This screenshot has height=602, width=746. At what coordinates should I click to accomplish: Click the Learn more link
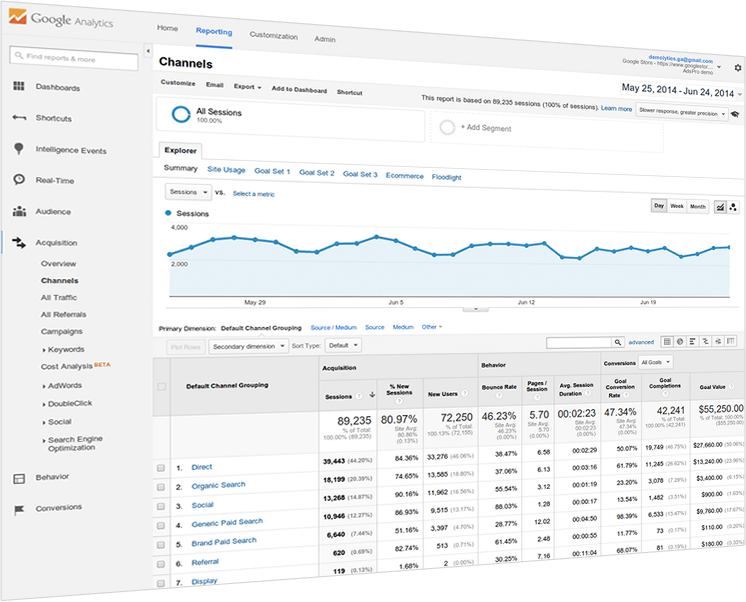click(616, 108)
